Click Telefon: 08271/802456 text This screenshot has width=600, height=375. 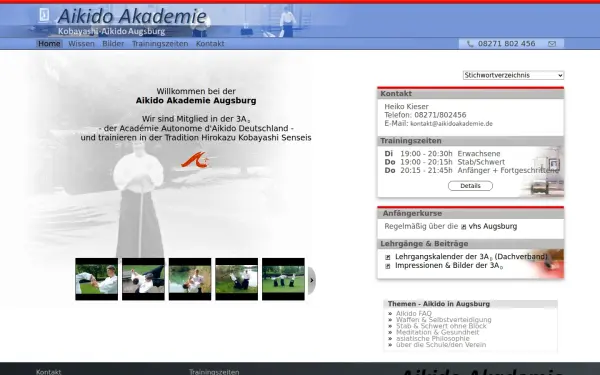point(425,115)
